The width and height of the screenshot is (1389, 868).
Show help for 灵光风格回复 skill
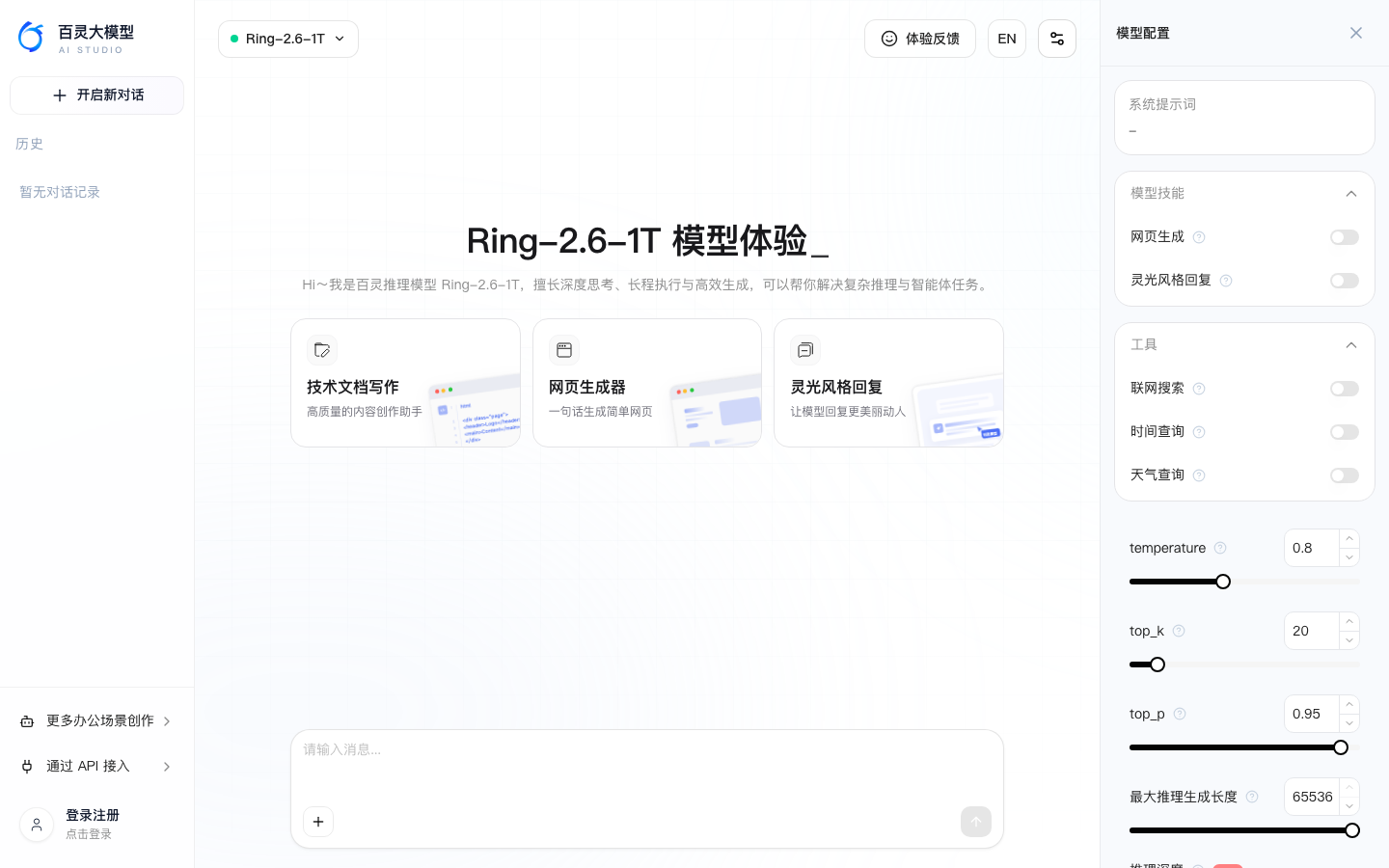[1226, 281]
